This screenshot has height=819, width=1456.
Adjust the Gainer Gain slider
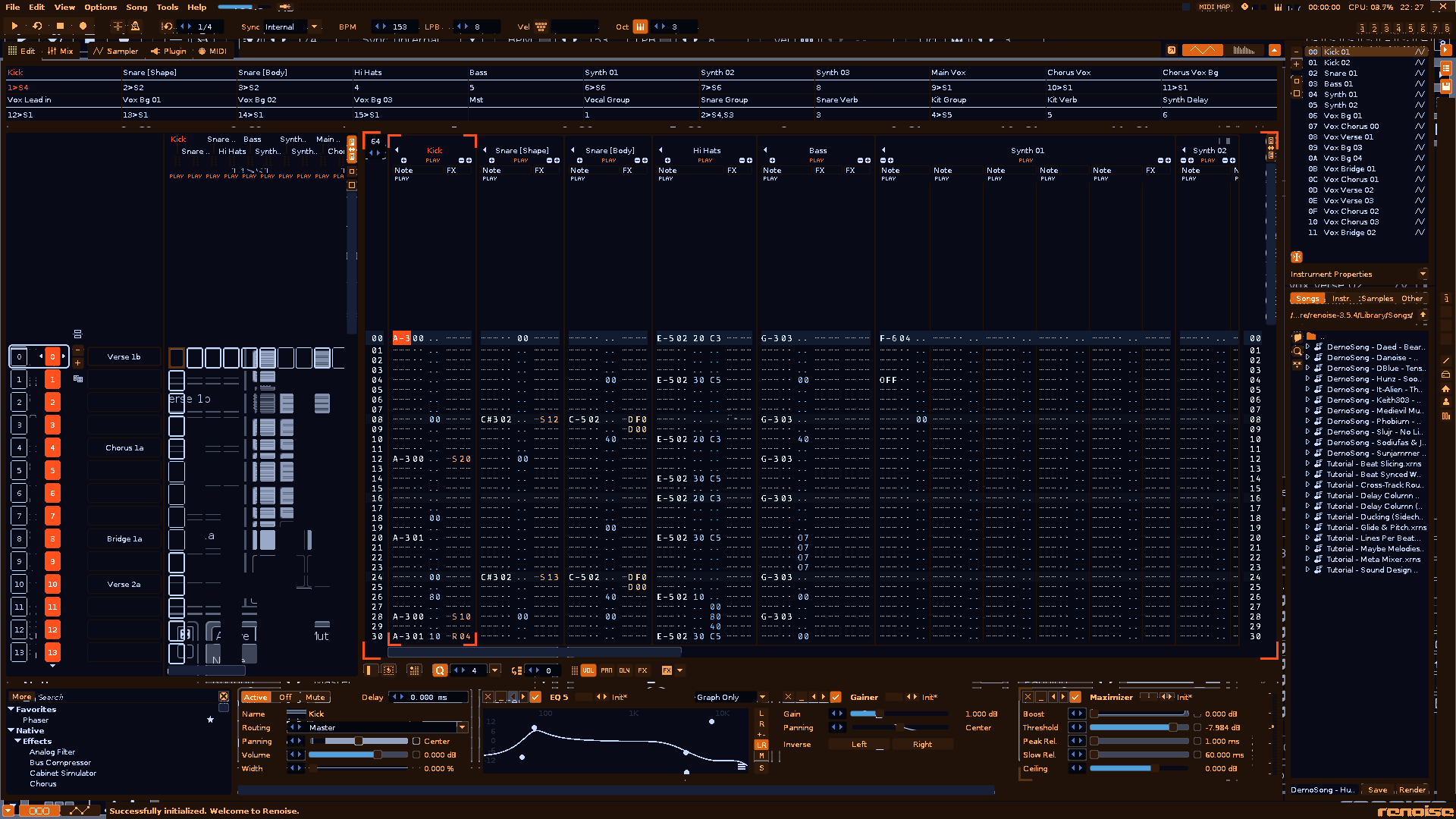[x=899, y=714]
